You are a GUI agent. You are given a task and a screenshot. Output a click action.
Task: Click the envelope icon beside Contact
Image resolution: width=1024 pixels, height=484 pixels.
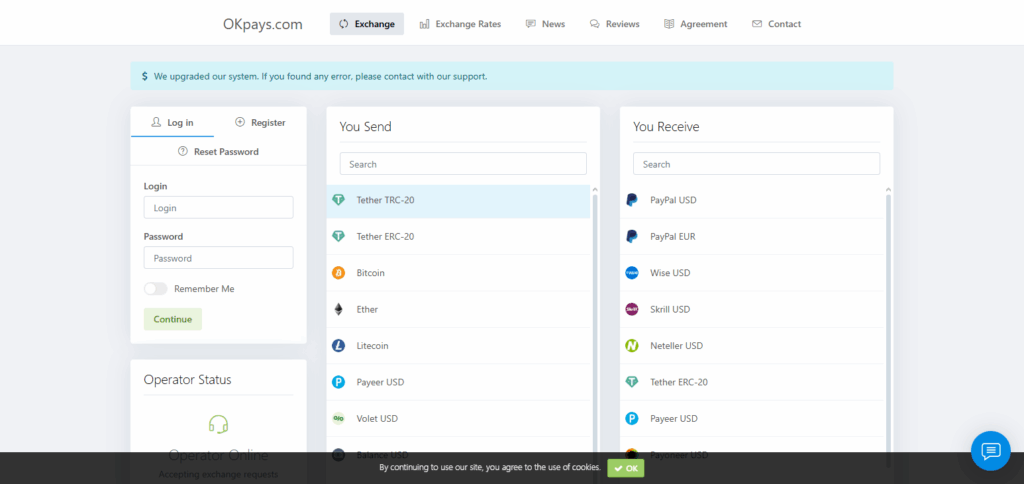[757, 24]
